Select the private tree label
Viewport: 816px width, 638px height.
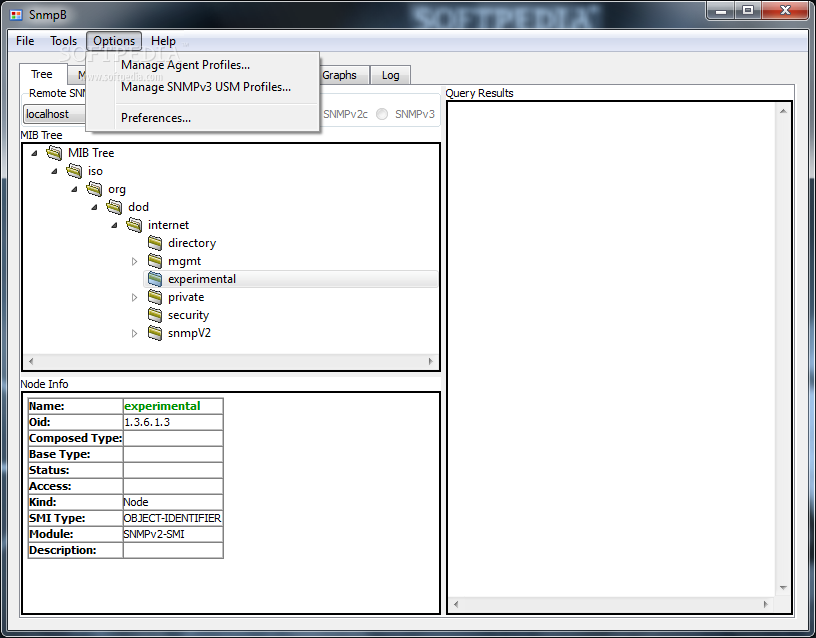tap(186, 297)
